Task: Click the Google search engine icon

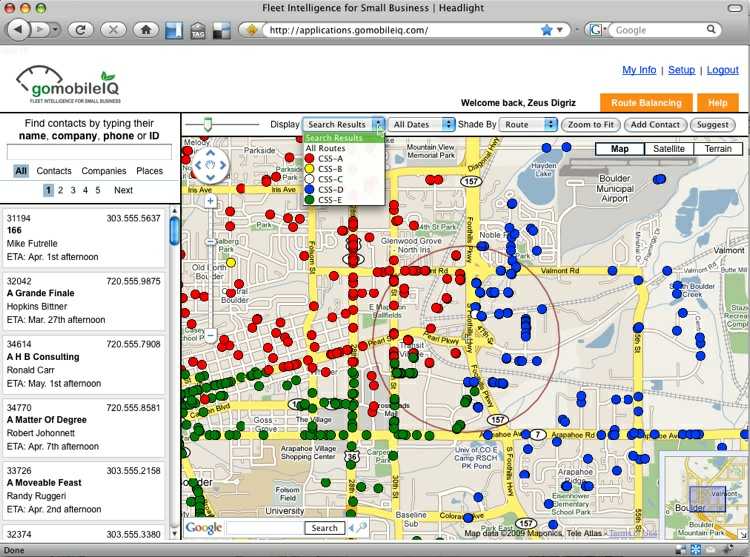Action: coord(596,30)
